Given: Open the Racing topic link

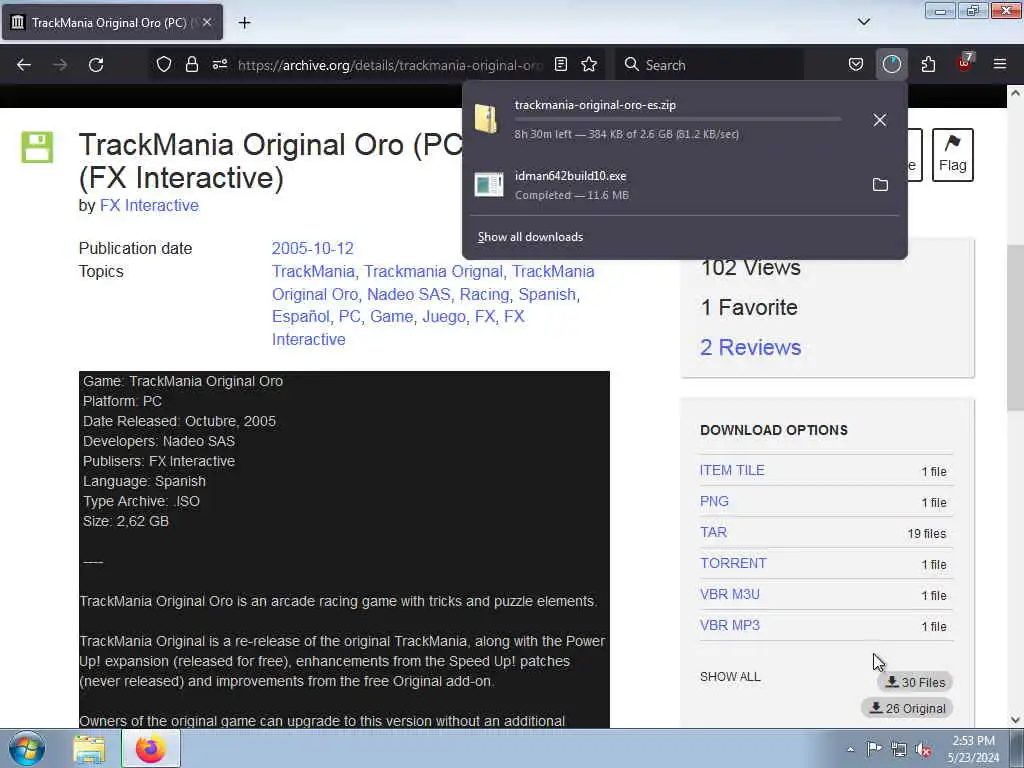Looking at the screenshot, I should [x=484, y=294].
